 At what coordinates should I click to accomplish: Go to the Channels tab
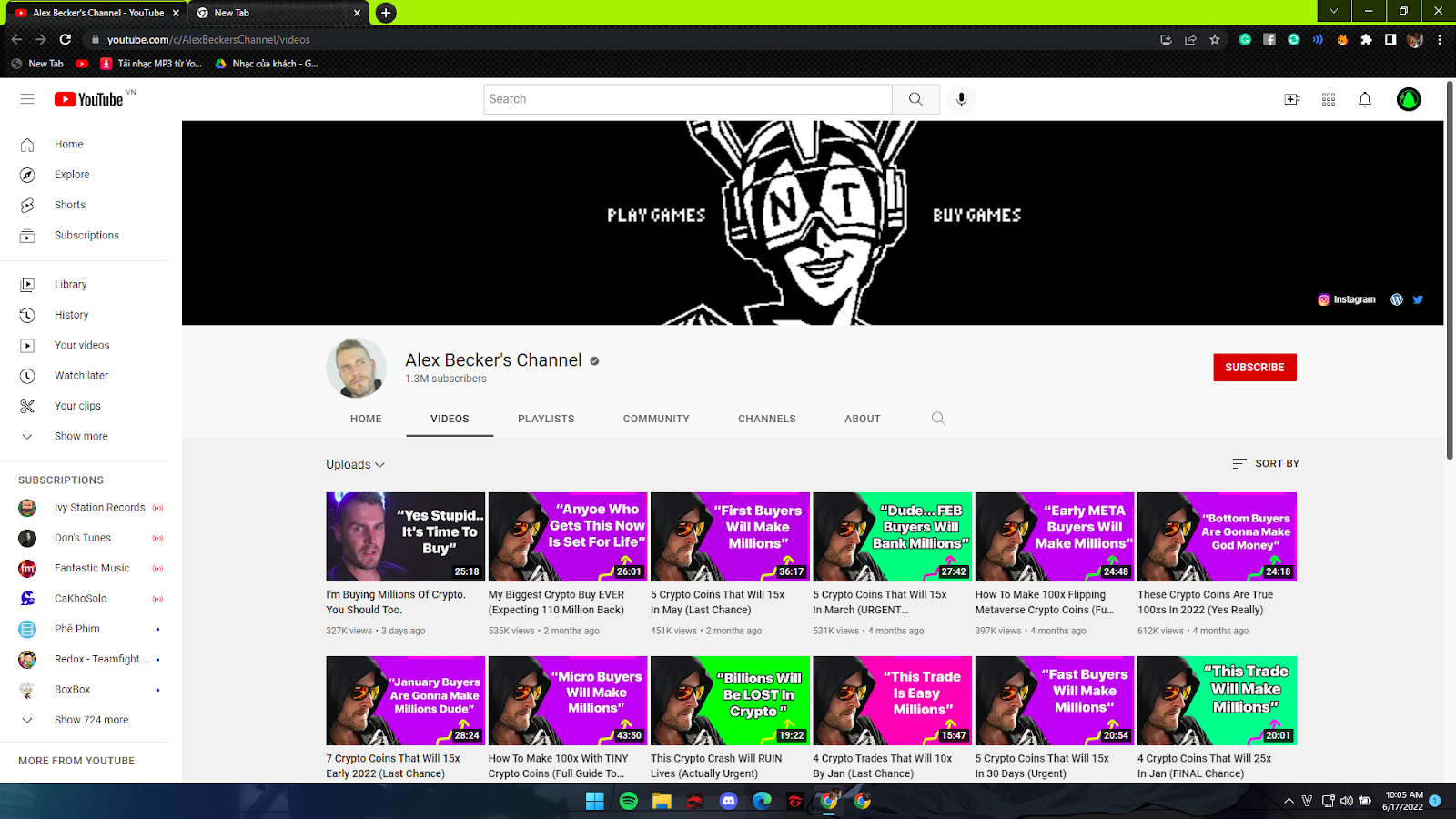[x=767, y=419]
